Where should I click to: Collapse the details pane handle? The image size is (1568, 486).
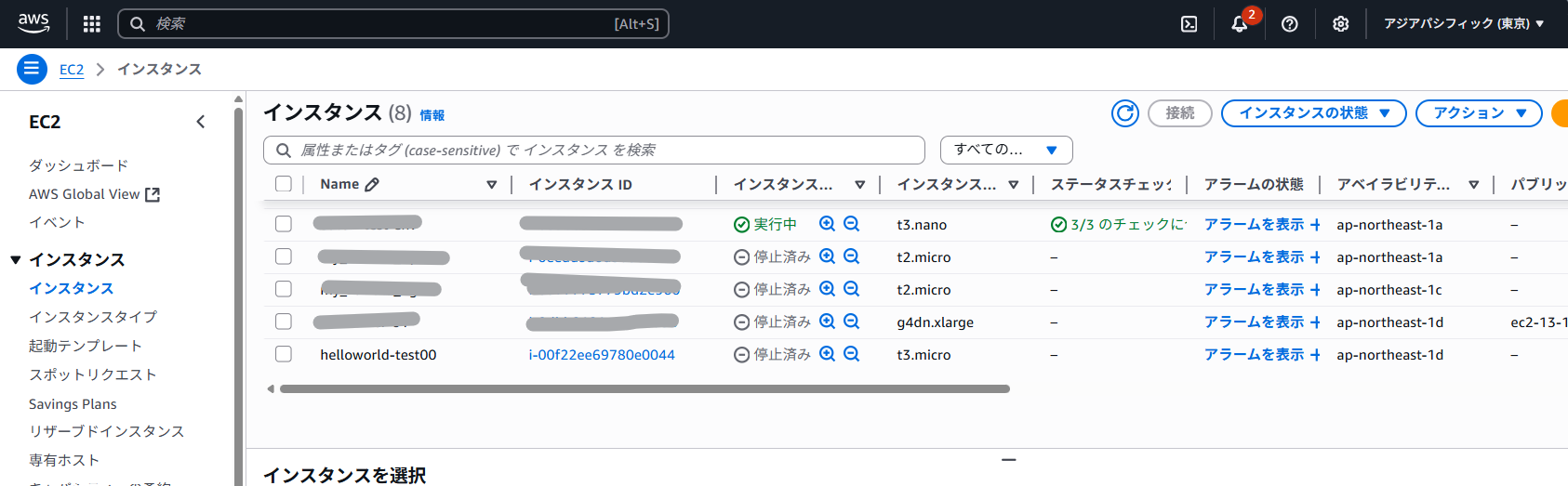(1009, 459)
